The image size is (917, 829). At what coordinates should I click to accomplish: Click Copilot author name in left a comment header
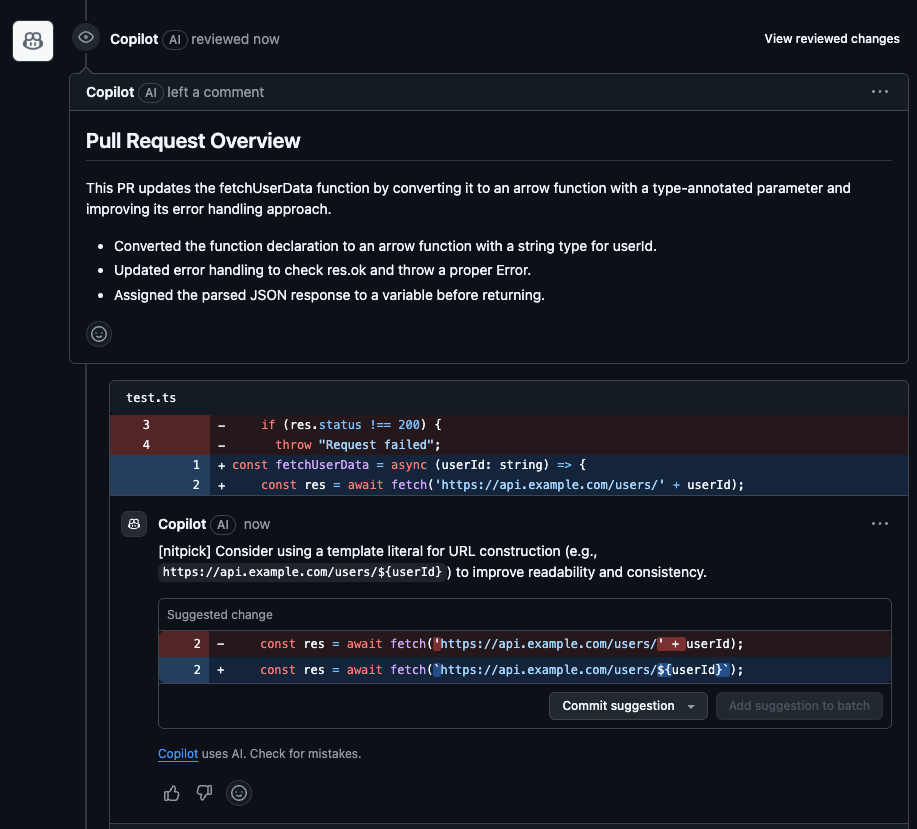click(x=110, y=92)
